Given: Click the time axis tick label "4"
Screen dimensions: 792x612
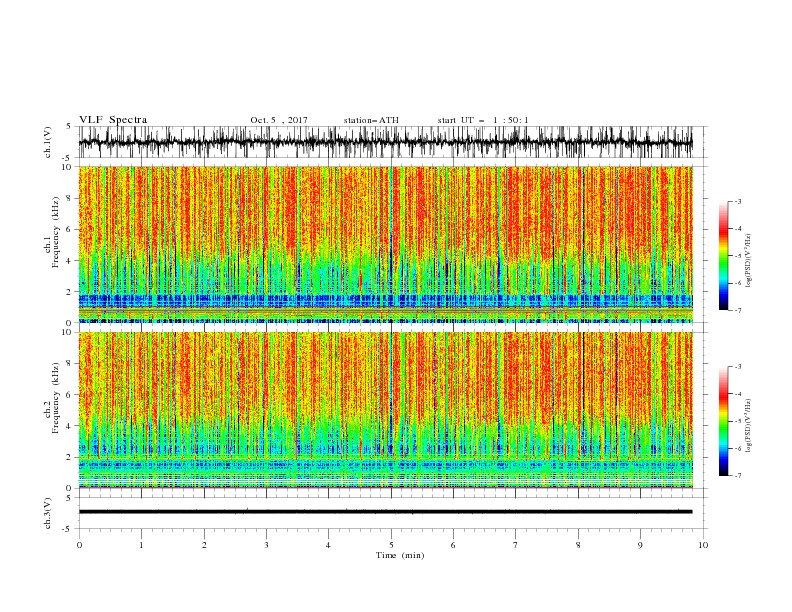Looking at the screenshot, I should click(329, 545).
